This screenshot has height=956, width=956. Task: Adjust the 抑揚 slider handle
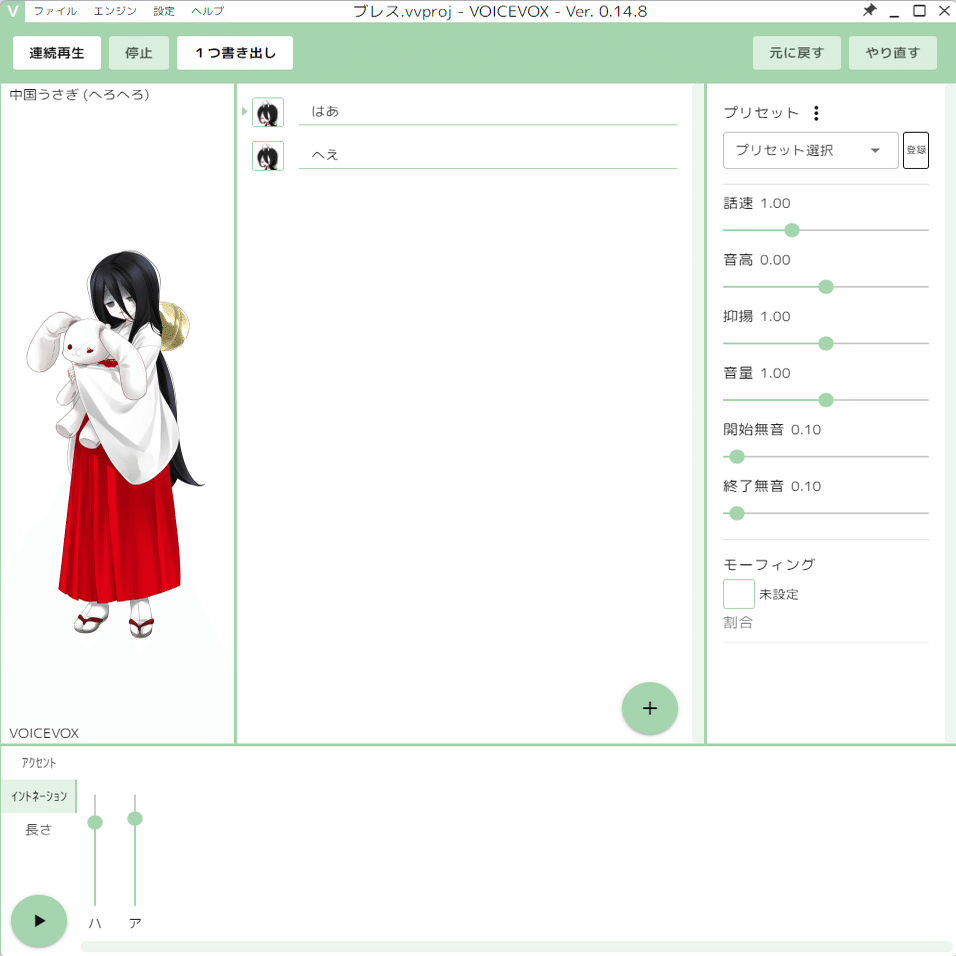pos(826,344)
